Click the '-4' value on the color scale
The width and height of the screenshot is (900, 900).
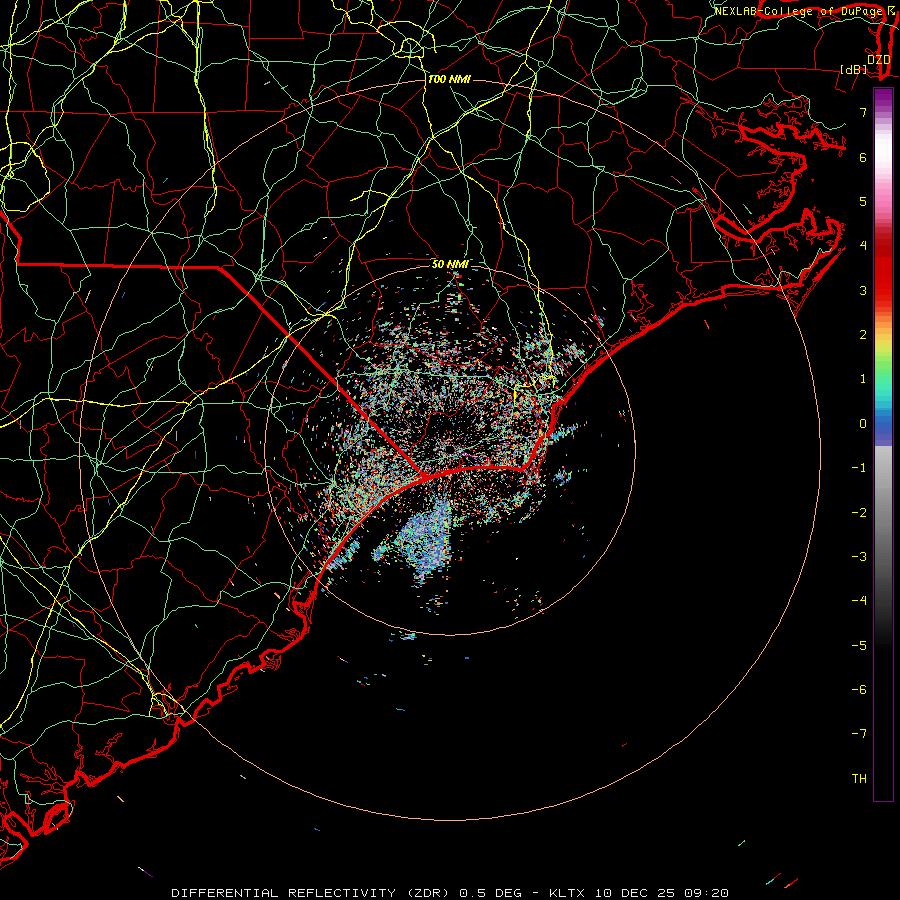859,601
